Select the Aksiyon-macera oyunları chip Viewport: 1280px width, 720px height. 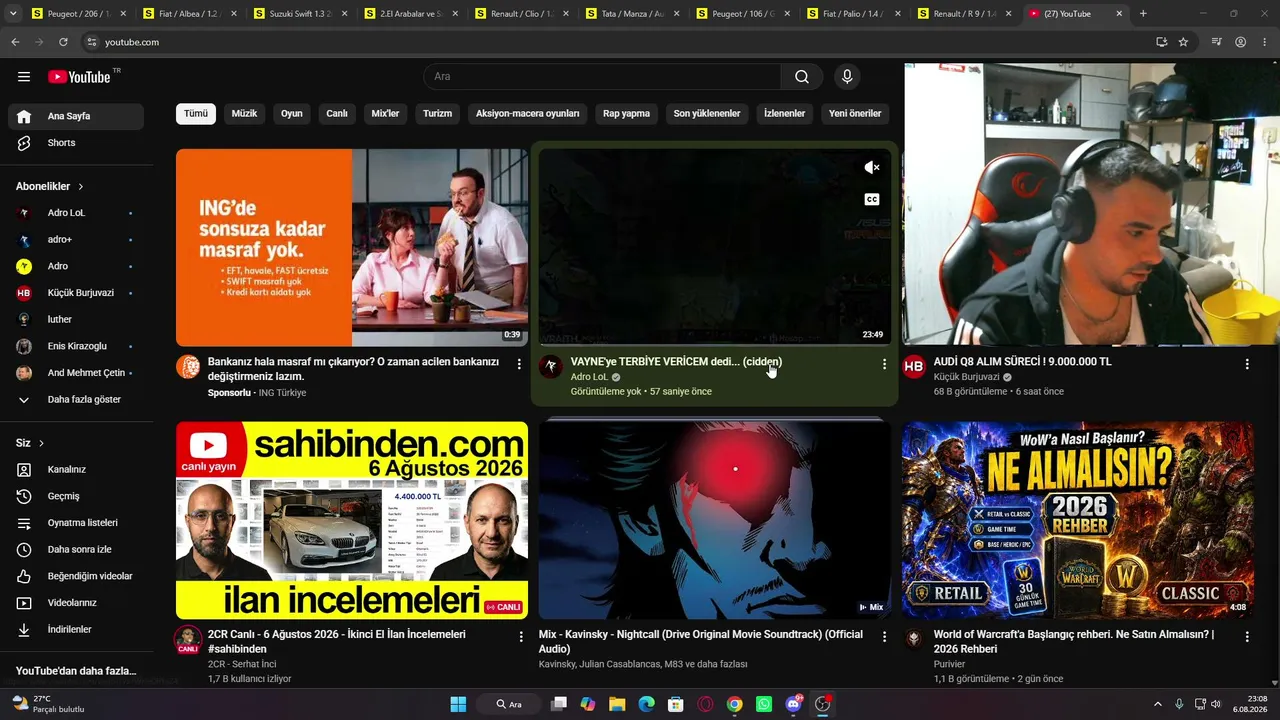tap(528, 114)
